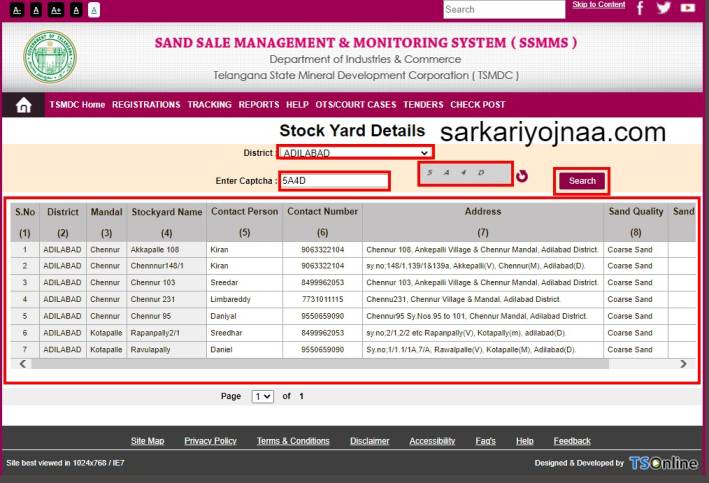Click the table scroll right arrow
709x483 pixels.
coord(683,364)
